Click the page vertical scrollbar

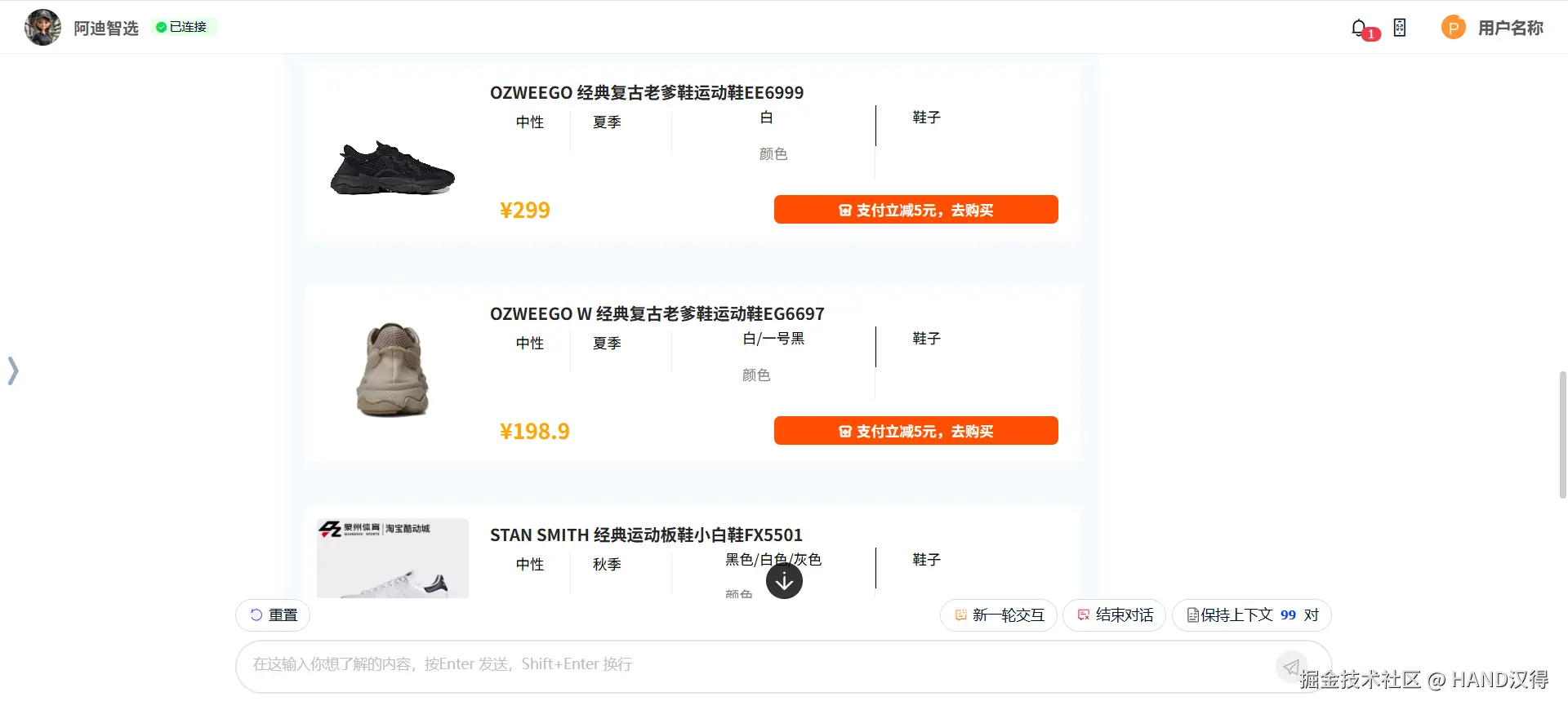point(1562,434)
